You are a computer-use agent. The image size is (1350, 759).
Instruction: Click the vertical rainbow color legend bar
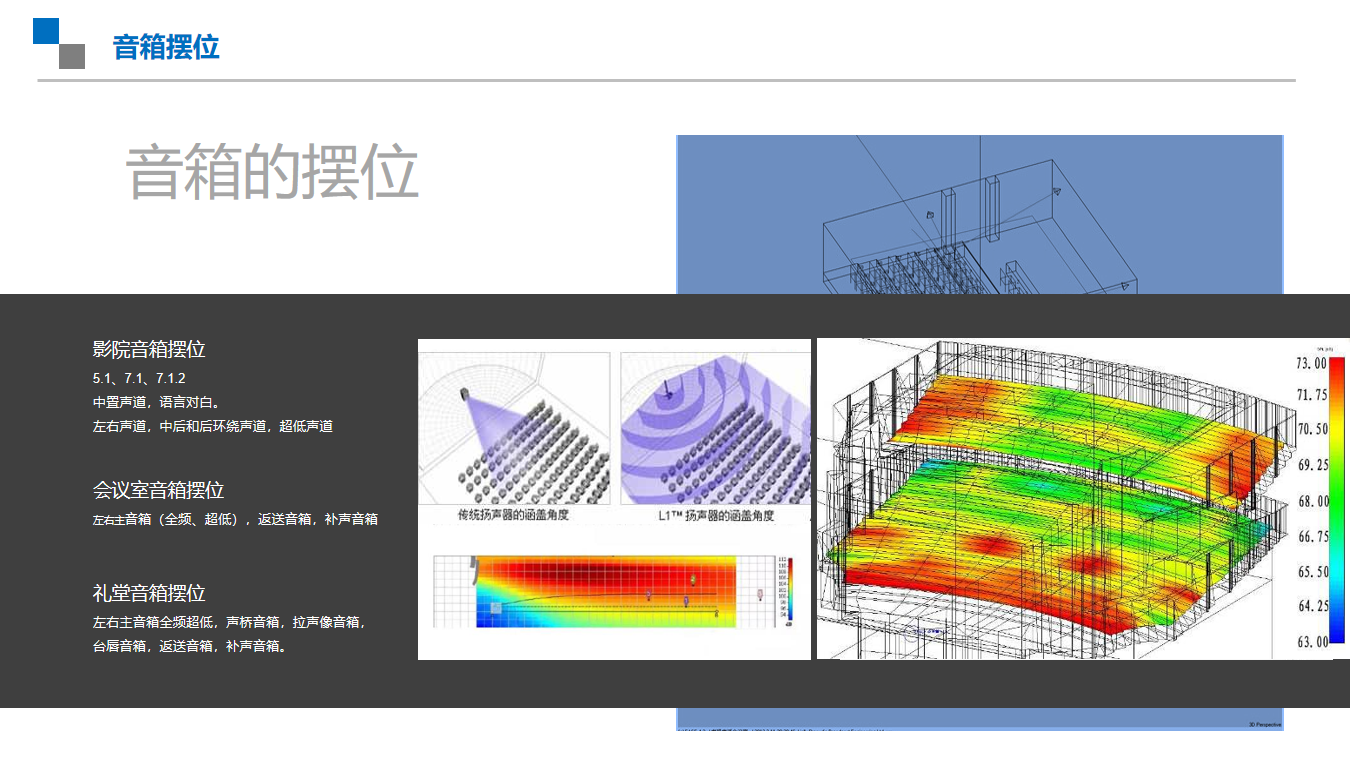(x=1338, y=501)
